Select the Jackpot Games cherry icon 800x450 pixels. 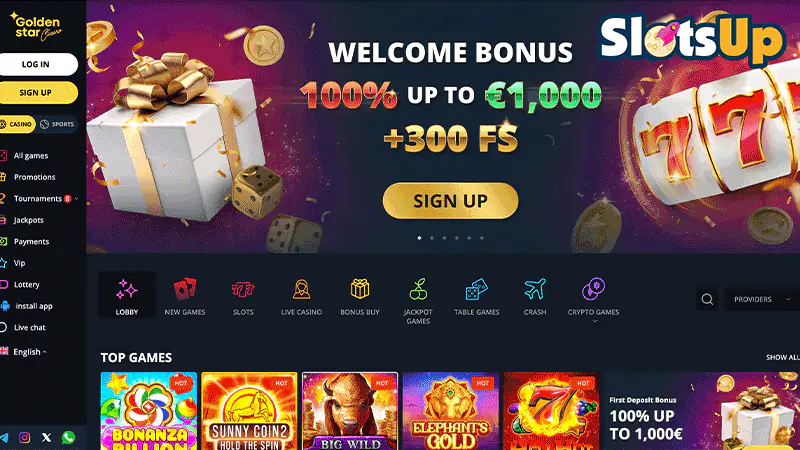pos(418,289)
